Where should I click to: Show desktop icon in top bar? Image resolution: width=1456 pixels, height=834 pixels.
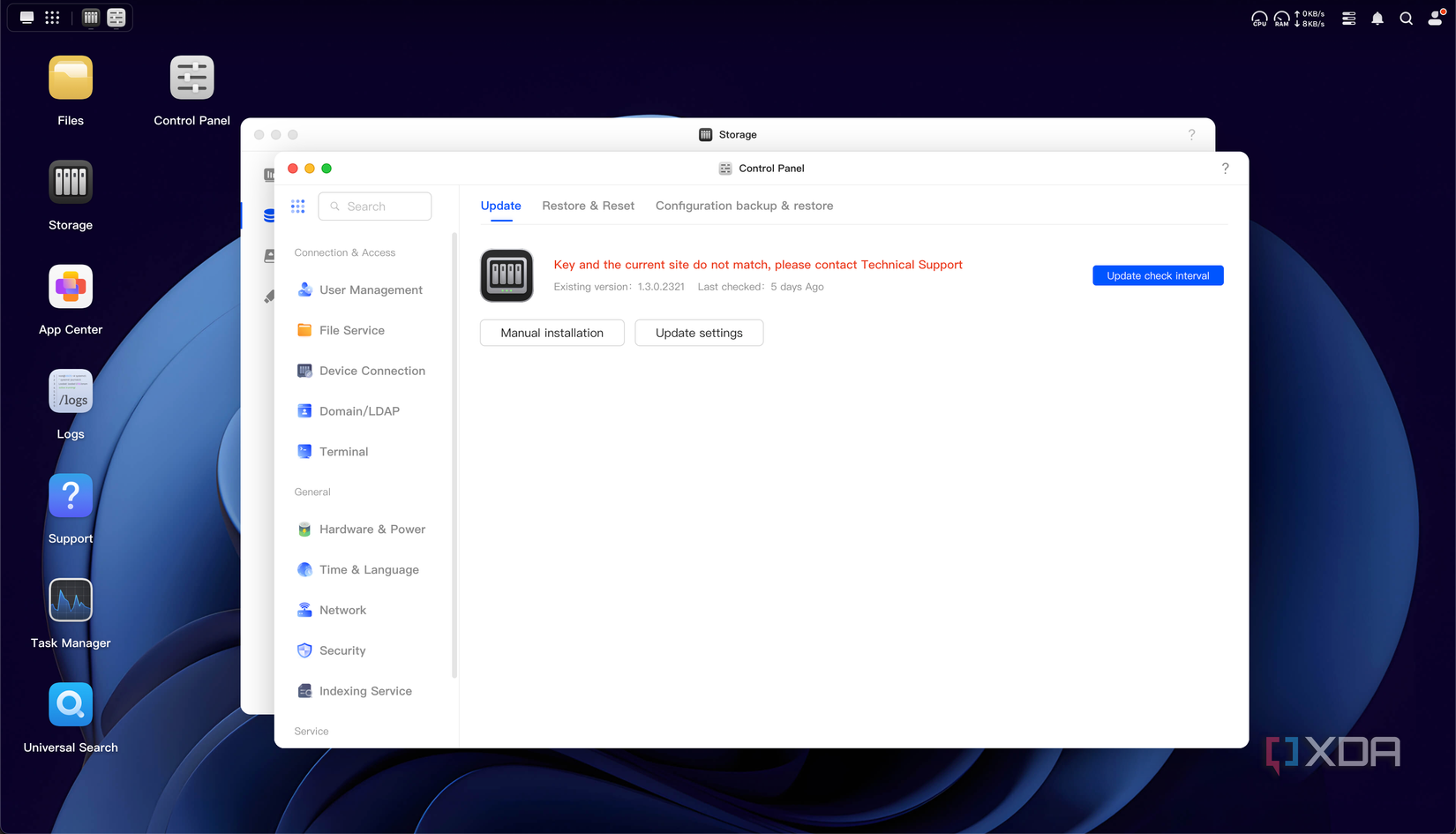(27, 18)
